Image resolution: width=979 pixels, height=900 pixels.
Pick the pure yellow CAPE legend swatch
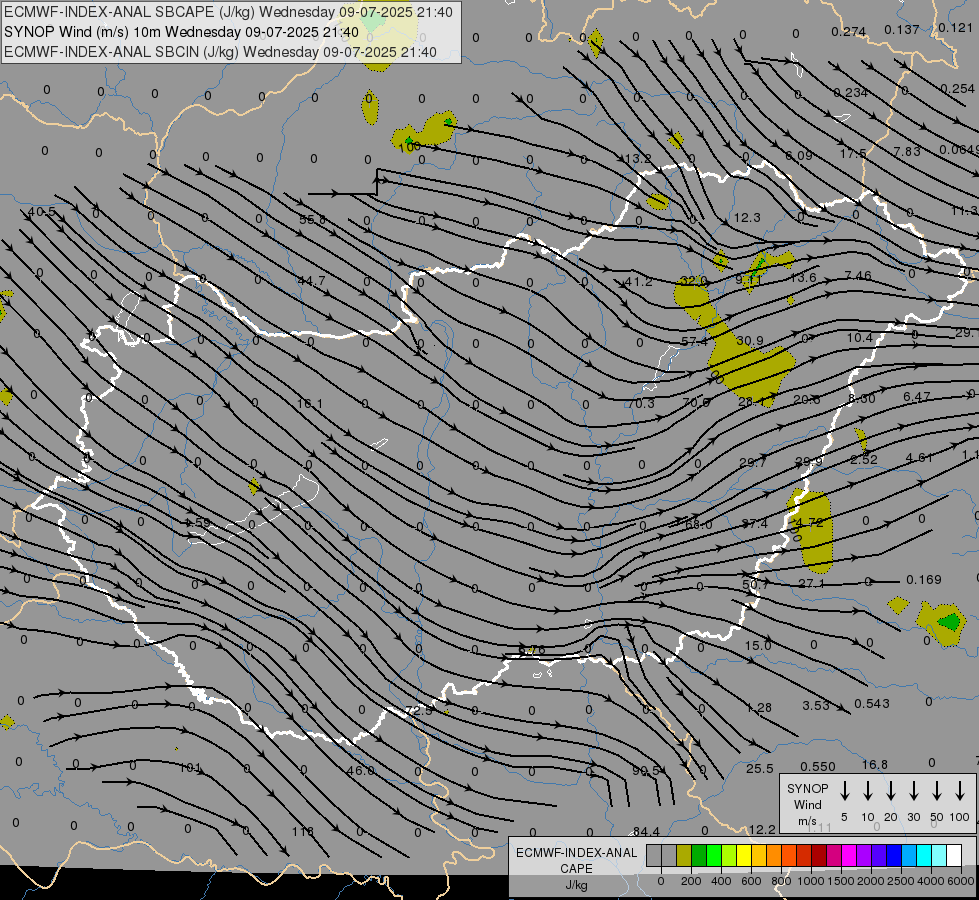744,856
